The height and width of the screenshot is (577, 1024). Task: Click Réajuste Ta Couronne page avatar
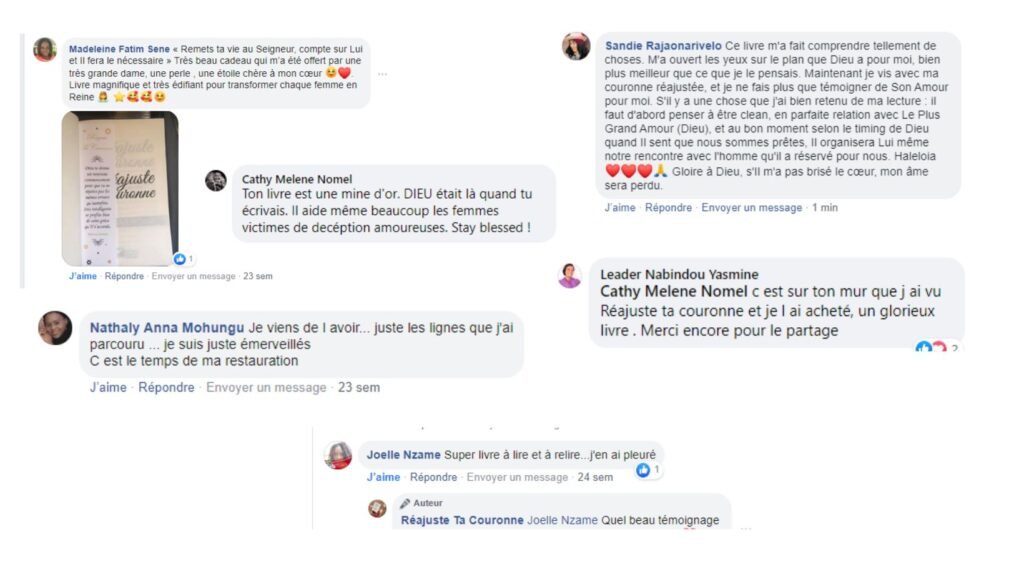pyautogui.click(x=377, y=508)
